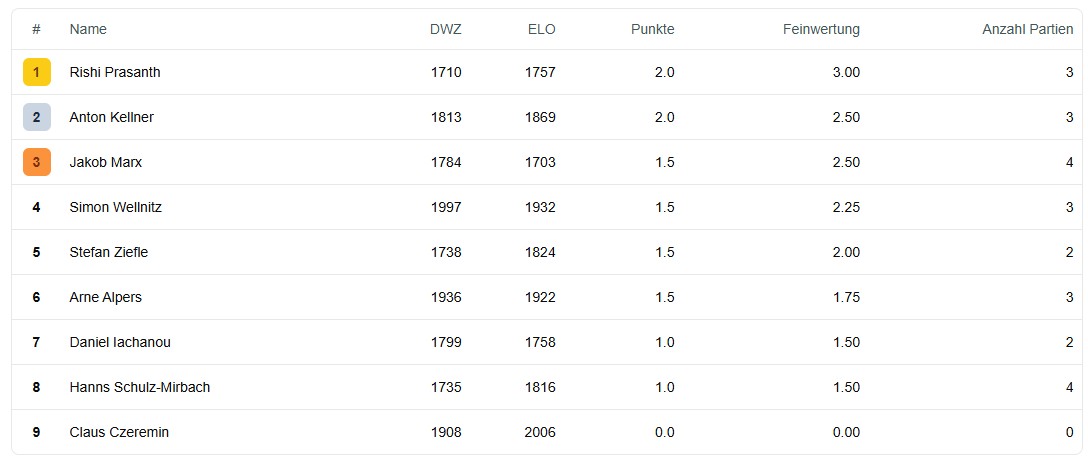Click the Punkte column header
Image resolution: width=1088 pixels, height=462 pixels.
coord(652,29)
